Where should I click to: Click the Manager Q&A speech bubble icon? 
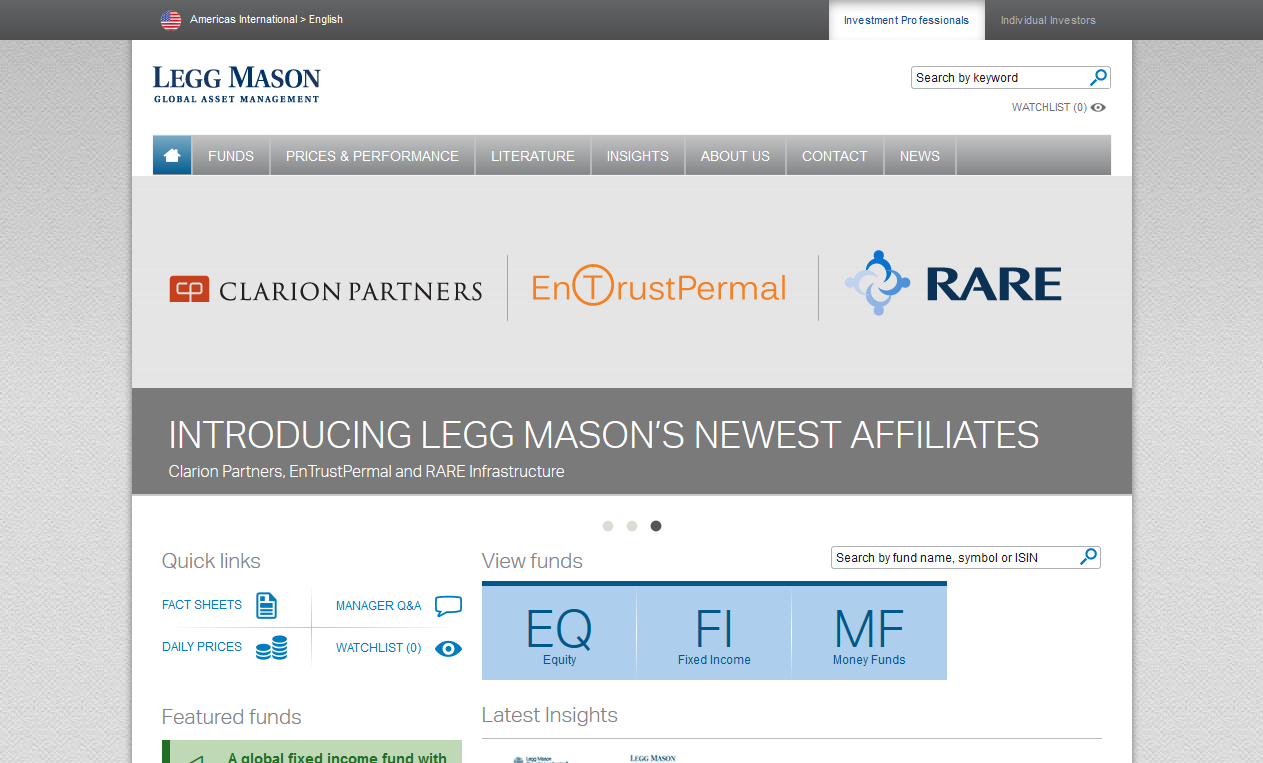click(449, 606)
